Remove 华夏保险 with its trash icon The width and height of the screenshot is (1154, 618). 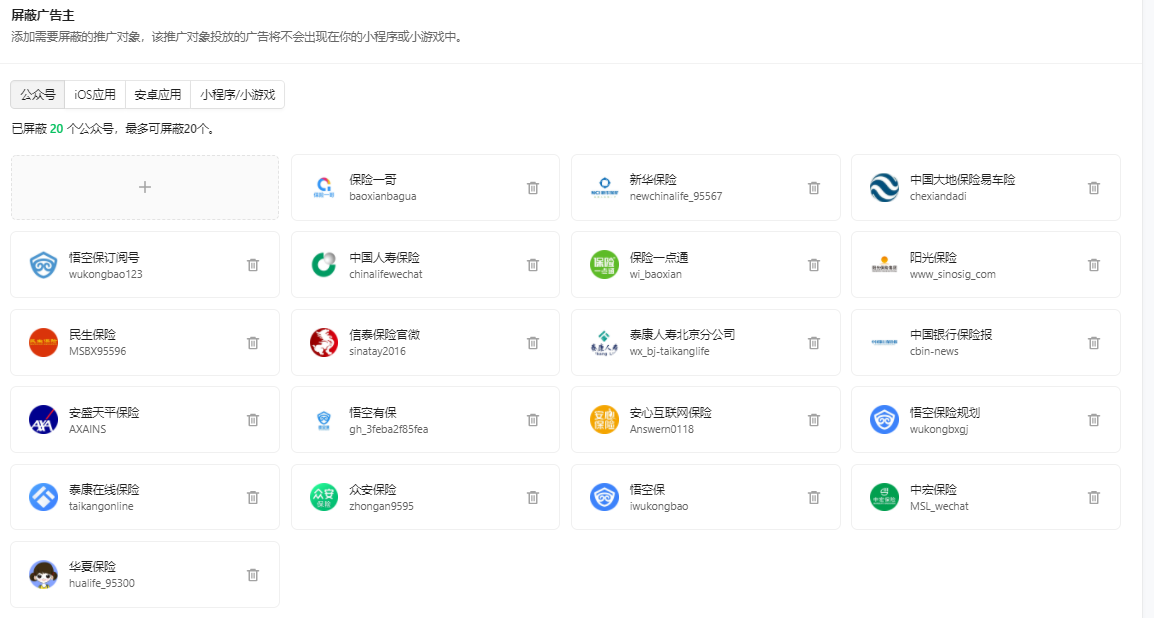[x=252, y=575]
